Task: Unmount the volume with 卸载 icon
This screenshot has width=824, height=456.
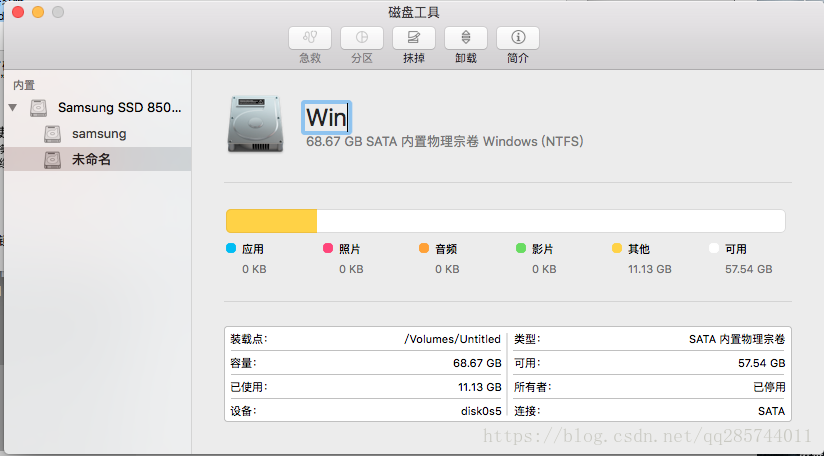Action: tap(466, 38)
